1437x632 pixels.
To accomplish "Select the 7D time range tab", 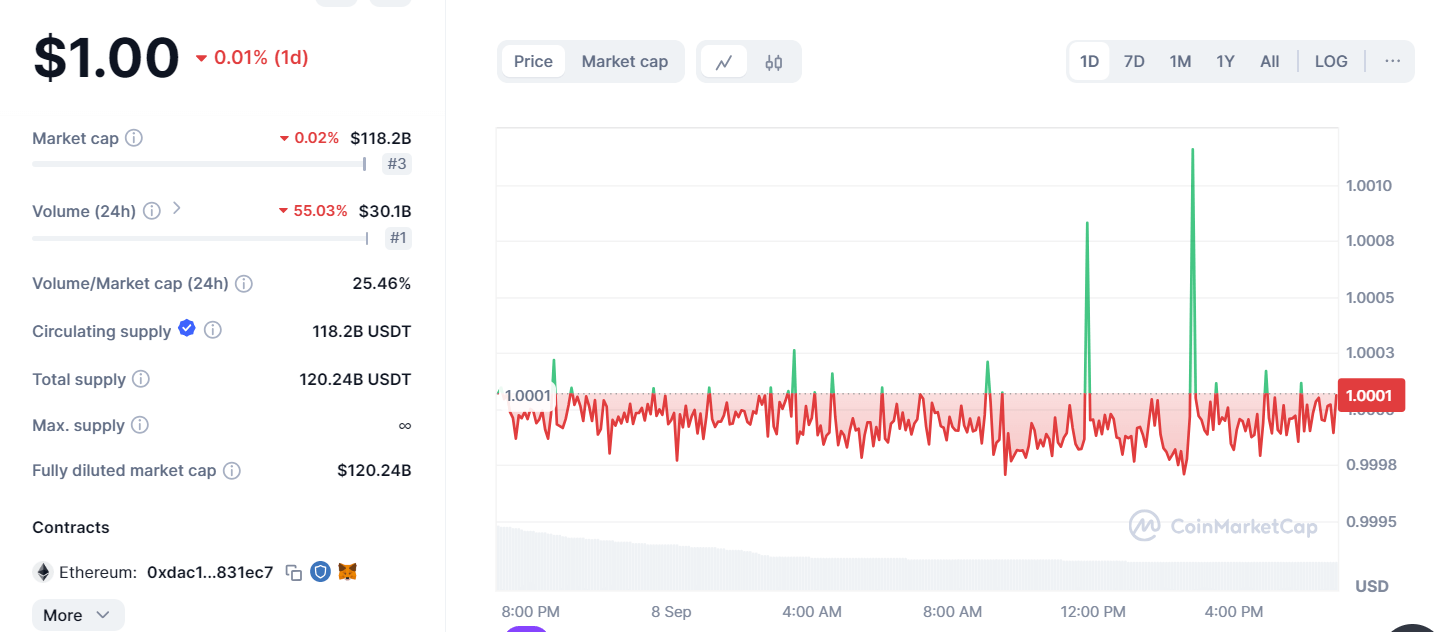I will pos(1134,61).
